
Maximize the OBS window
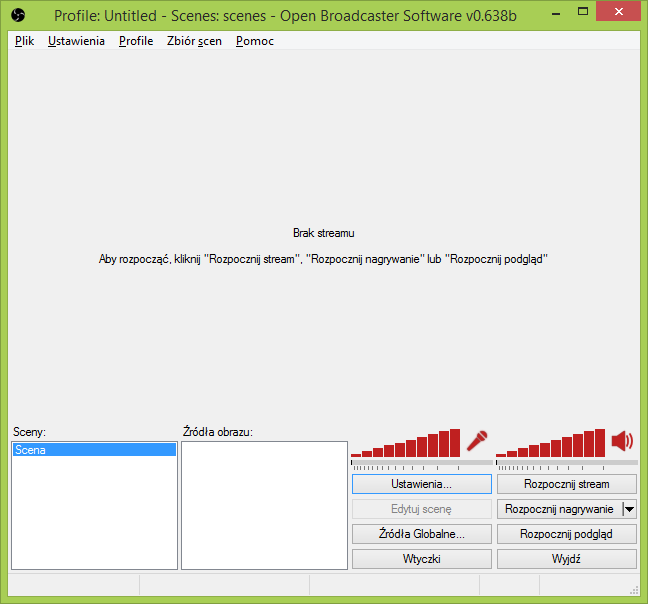point(583,12)
